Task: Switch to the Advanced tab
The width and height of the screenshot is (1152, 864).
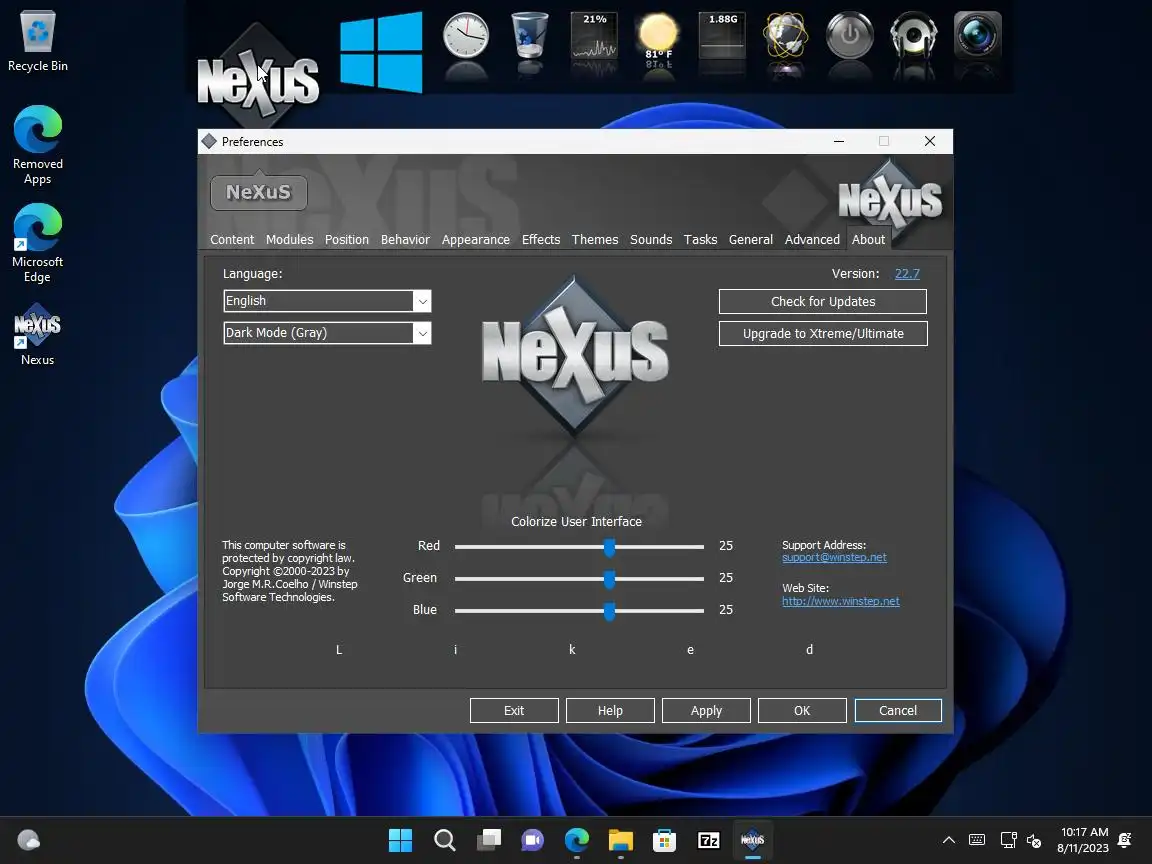Action: click(x=812, y=240)
